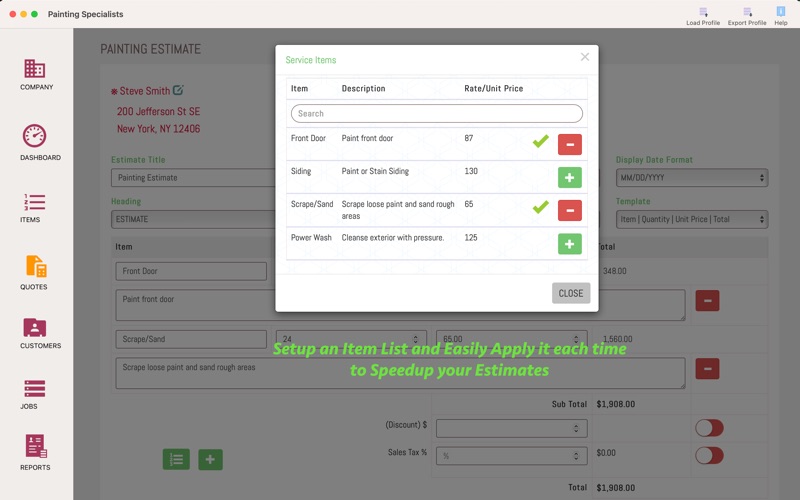This screenshot has width=800, height=500.
Task: Remove Scrape/Sand in Service Items dialog
Action: (570, 210)
